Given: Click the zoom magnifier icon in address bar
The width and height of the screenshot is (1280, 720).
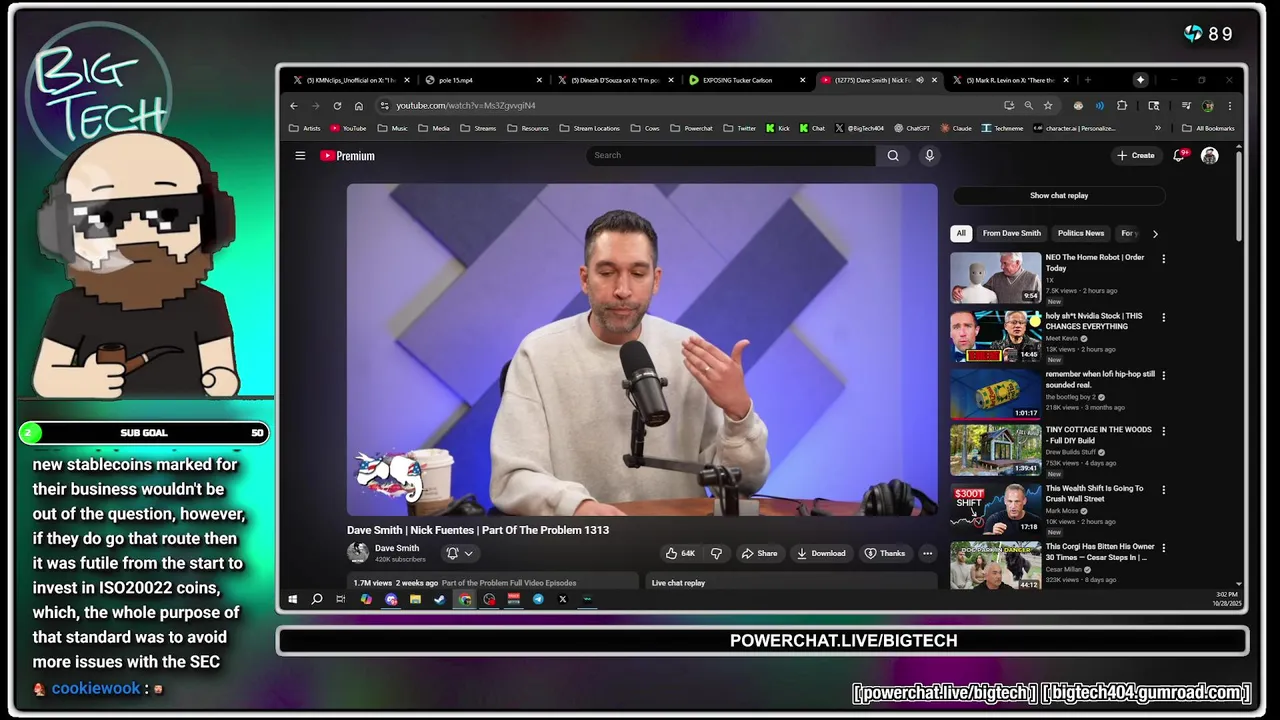Looking at the screenshot, I should [1028, 105].
